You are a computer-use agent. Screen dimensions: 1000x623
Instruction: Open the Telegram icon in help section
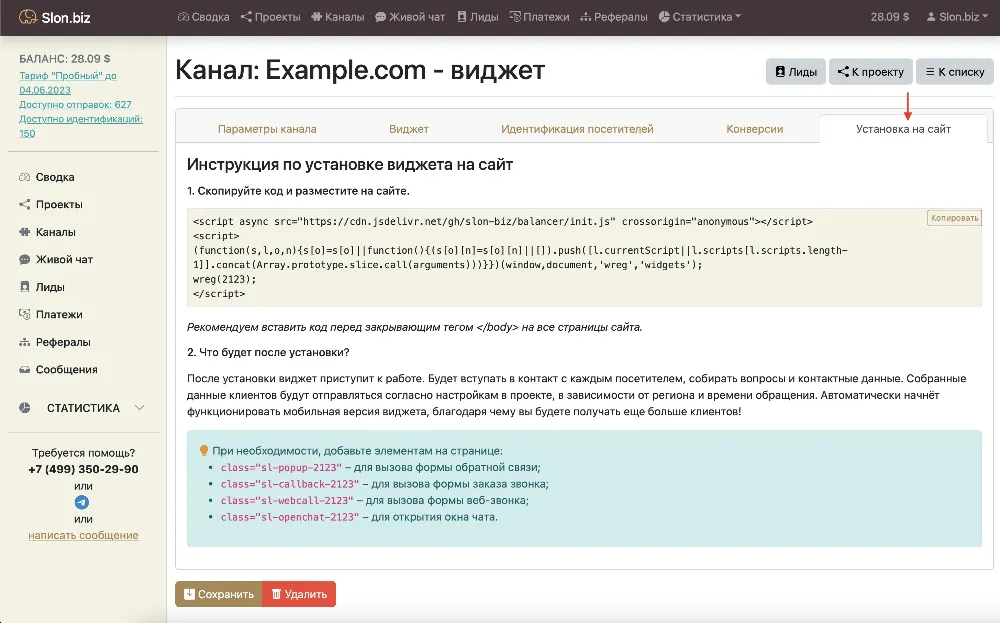(82, 502)
